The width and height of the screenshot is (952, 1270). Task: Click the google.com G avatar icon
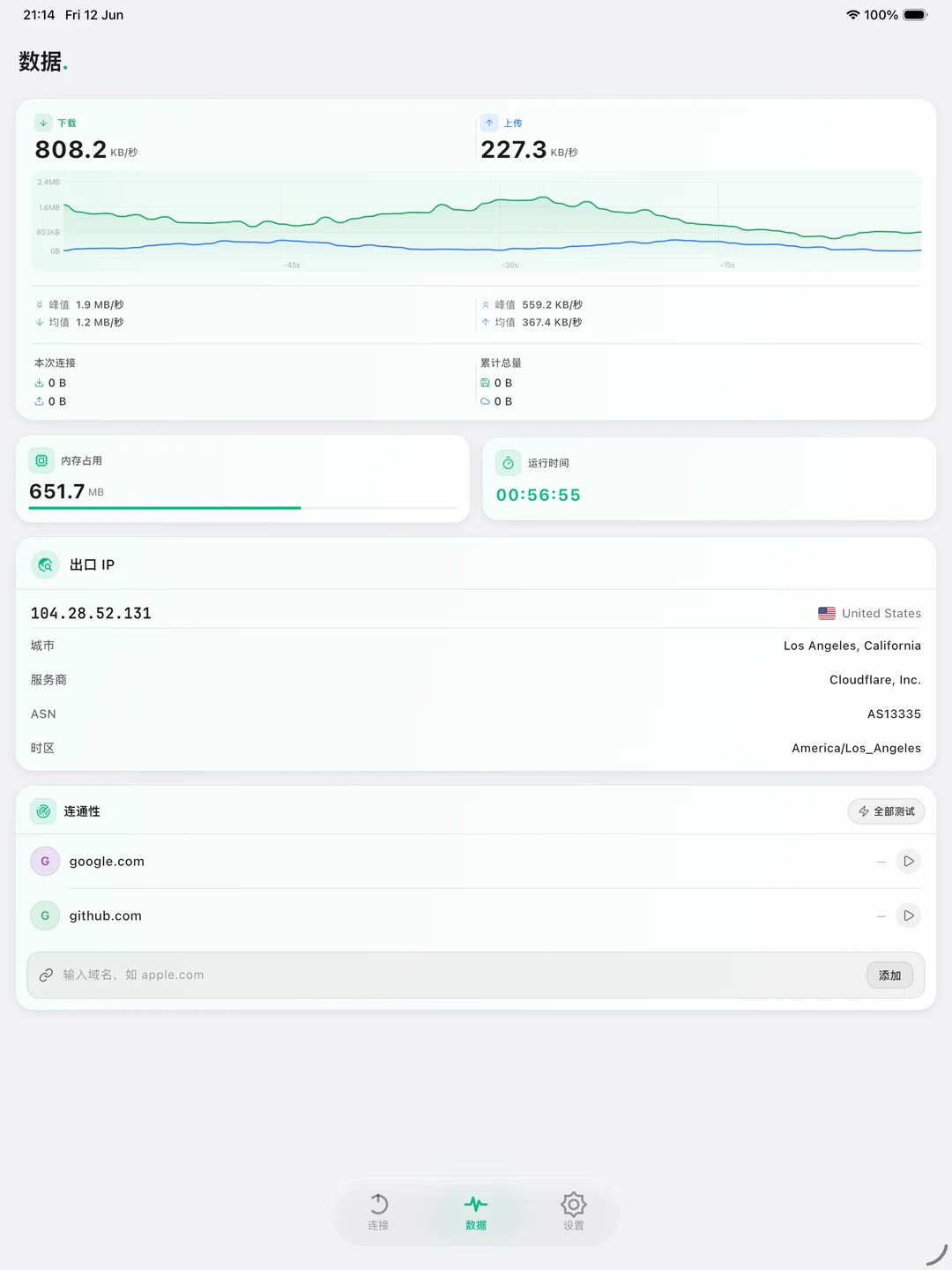coord(45,861)
